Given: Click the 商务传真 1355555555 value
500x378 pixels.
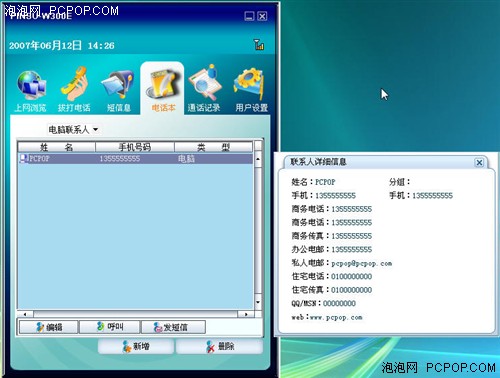Looking at the screenshot, I should click(x=352, y=236).
